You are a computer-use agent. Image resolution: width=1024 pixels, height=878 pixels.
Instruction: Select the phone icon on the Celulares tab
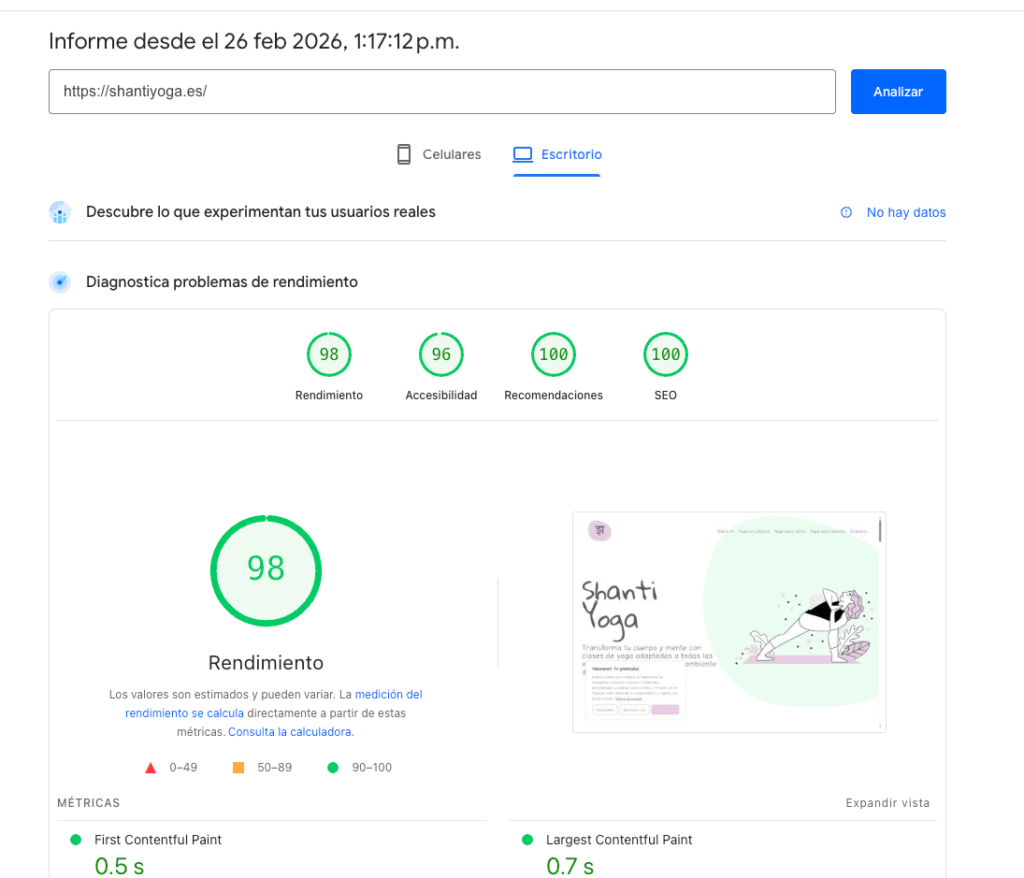pyautogui.click(x=403, y=154)
